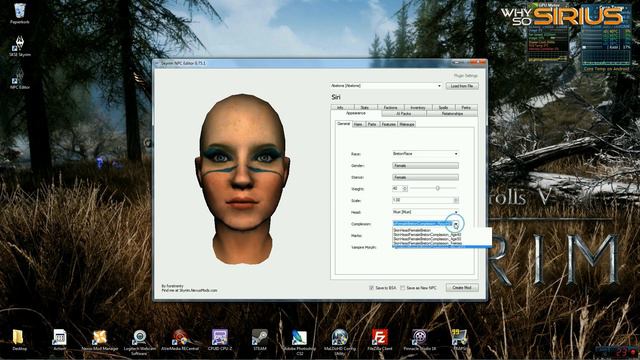Click the Complexion dropdown arrow

click(x=456, y=224)
